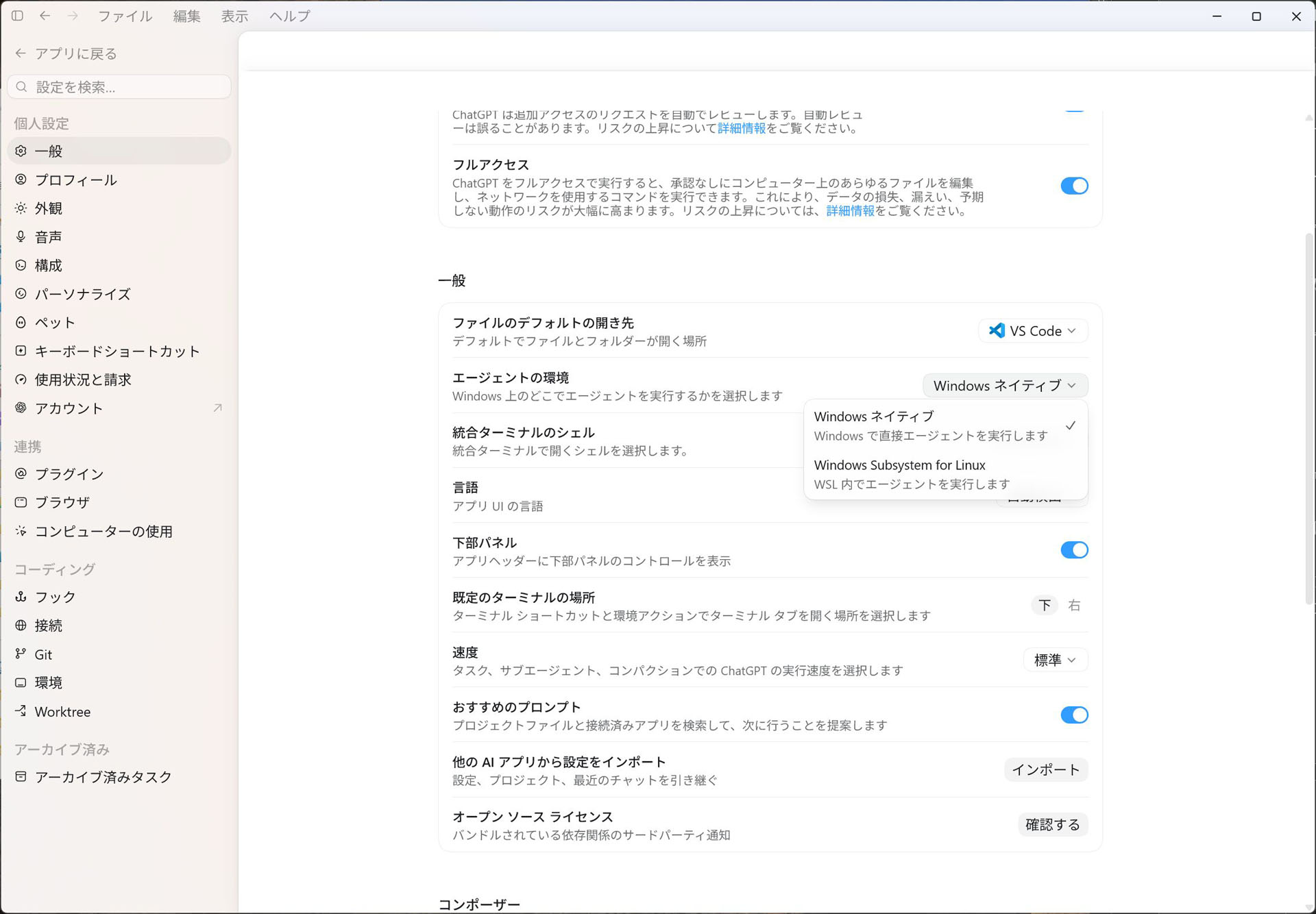This screenshot has width=1316, height=914.
Task: Click the browser icon beside ブラウザ
Action: 21,502
